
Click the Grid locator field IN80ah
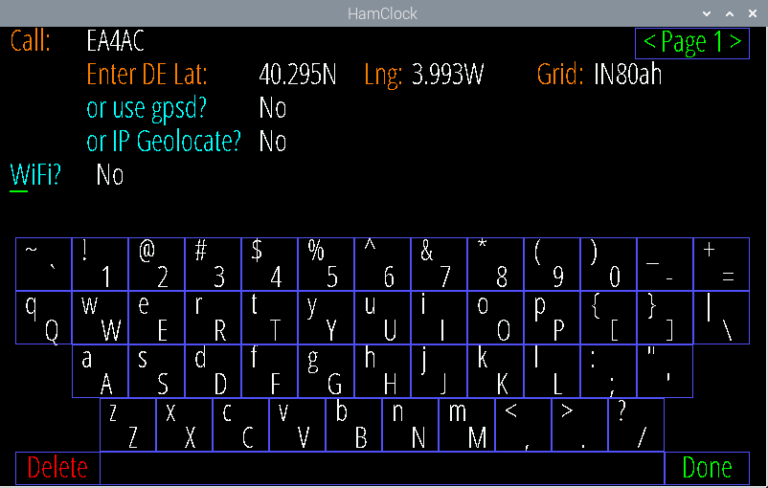pos(627,75)
